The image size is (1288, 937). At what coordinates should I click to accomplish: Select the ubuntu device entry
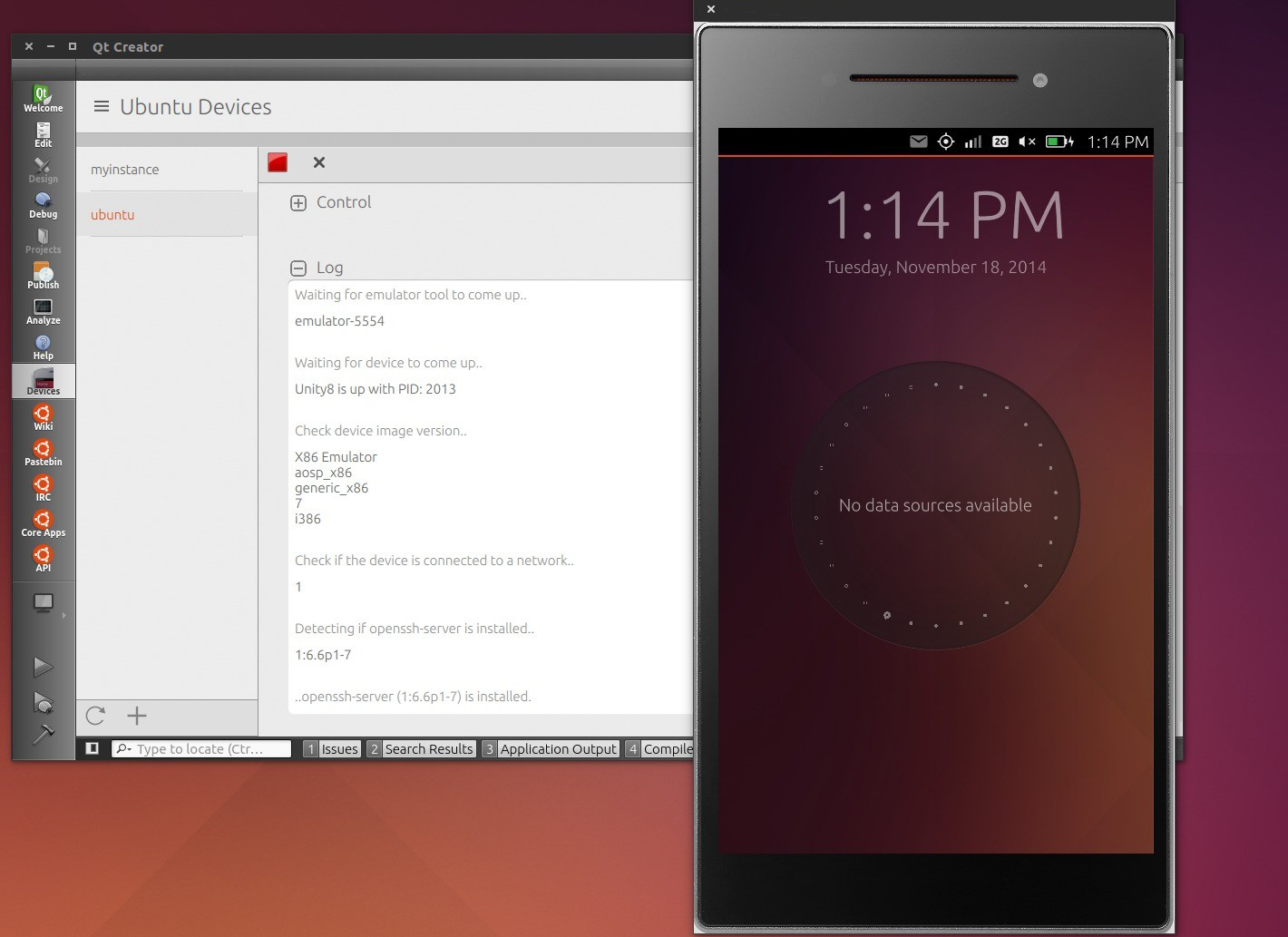click(167, 215)
